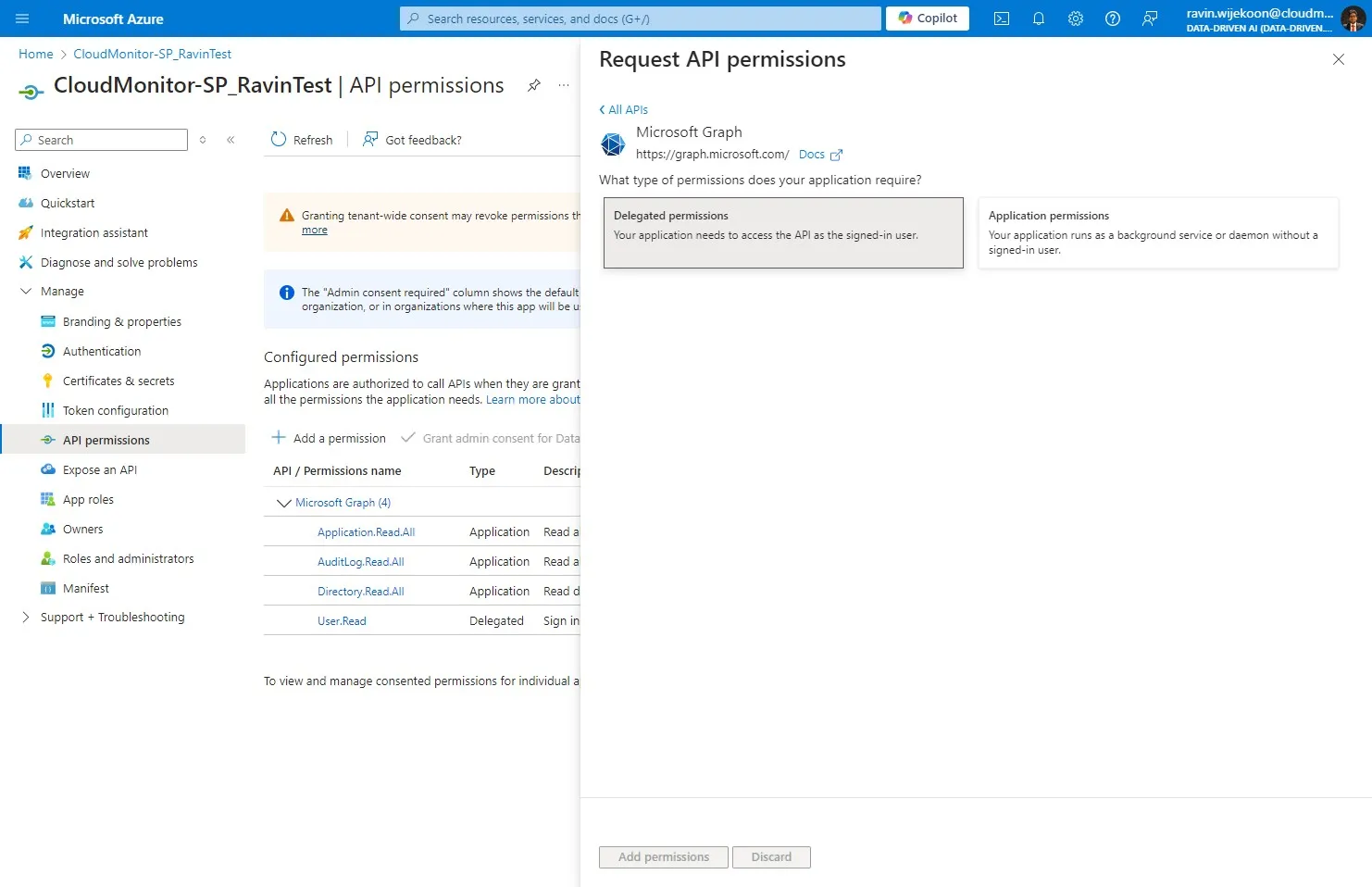Click the user account avatar

(x=1353, y=19)
